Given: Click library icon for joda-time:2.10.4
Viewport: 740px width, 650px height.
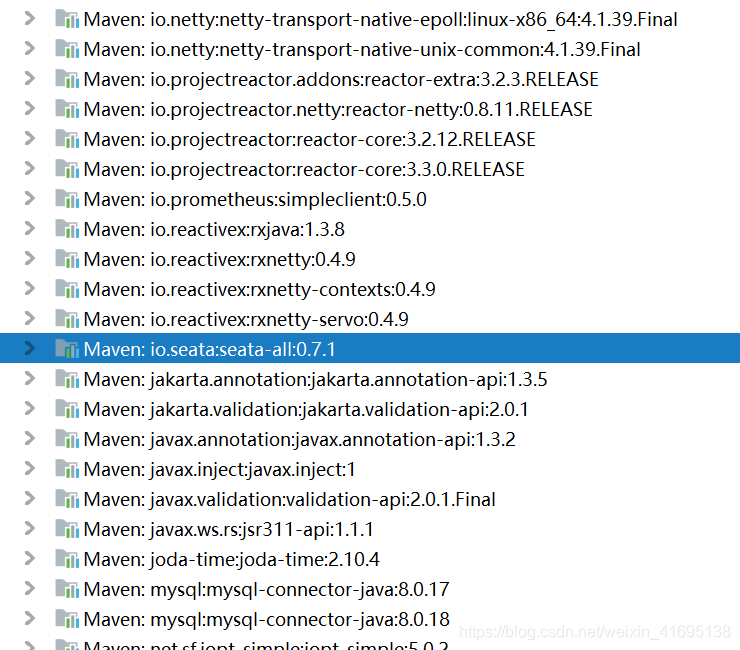Looking at the screenshot, I should [66, 559].
